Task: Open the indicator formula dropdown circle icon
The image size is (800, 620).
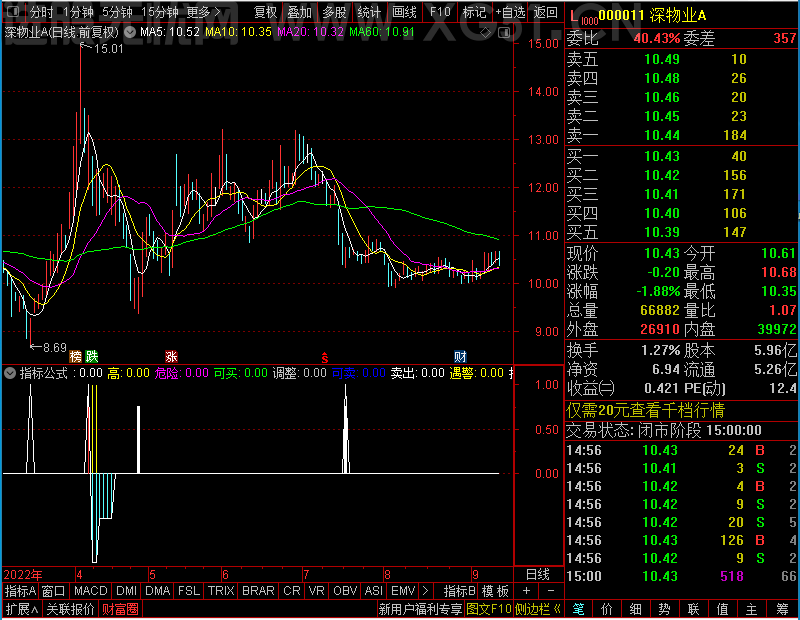Action: click(x=10, y=373)
